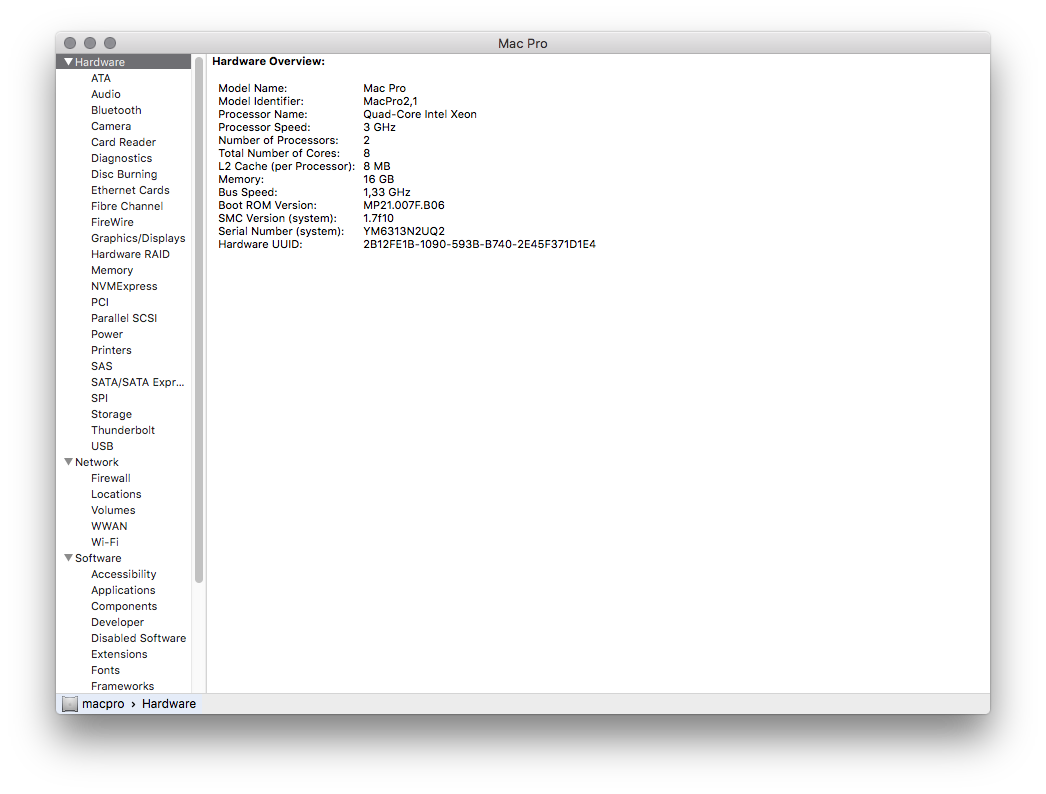
Task: Click the serial number YM6313N2UQ2
Action: click(404, 231)
